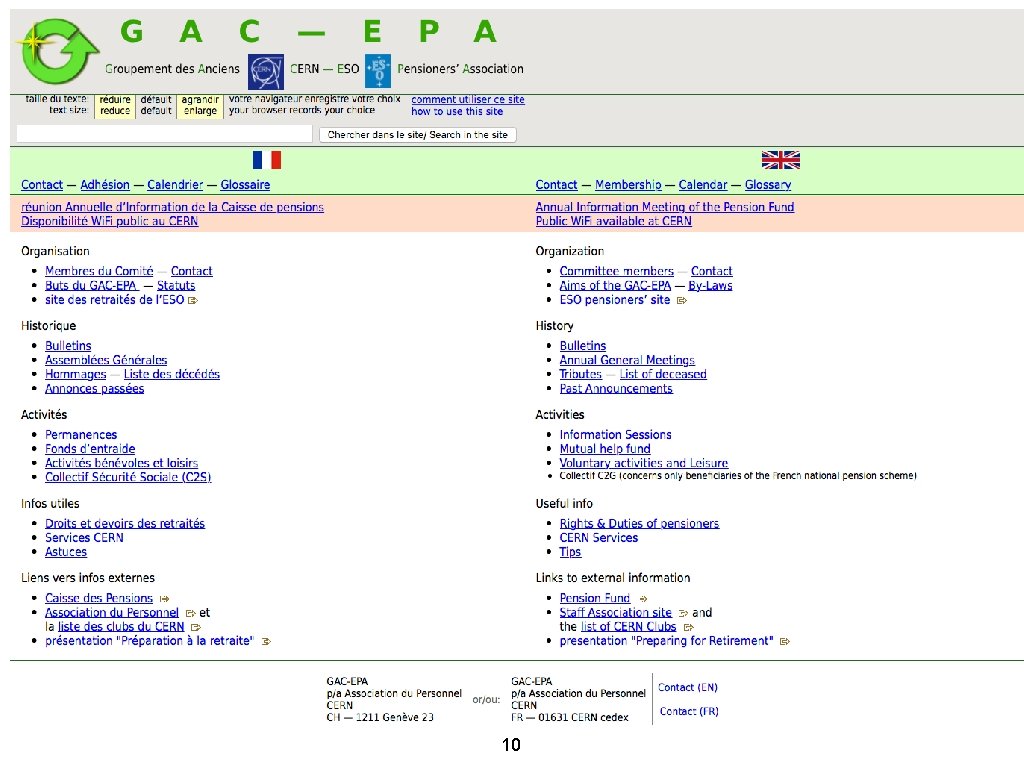1024x768 pixels.
Task: Open 'Annonces passées' link
Action: (x=95, y=389)
